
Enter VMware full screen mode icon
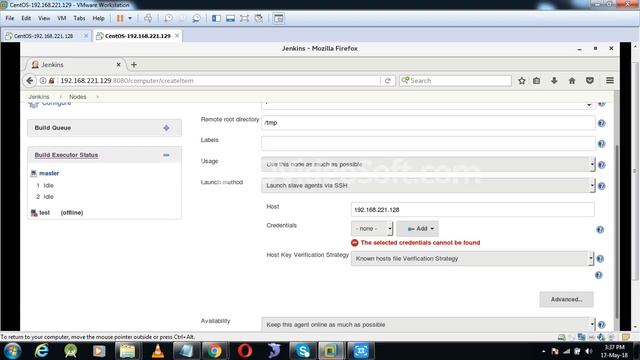tap(244, 18)
